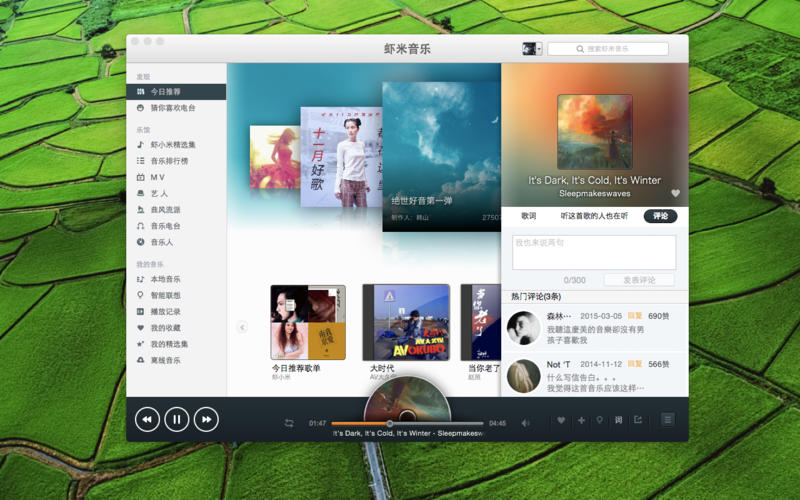This screenshot has height=500, width=800.
Task: Toggle repeat mode in player bar
Action: pos(289,423)
